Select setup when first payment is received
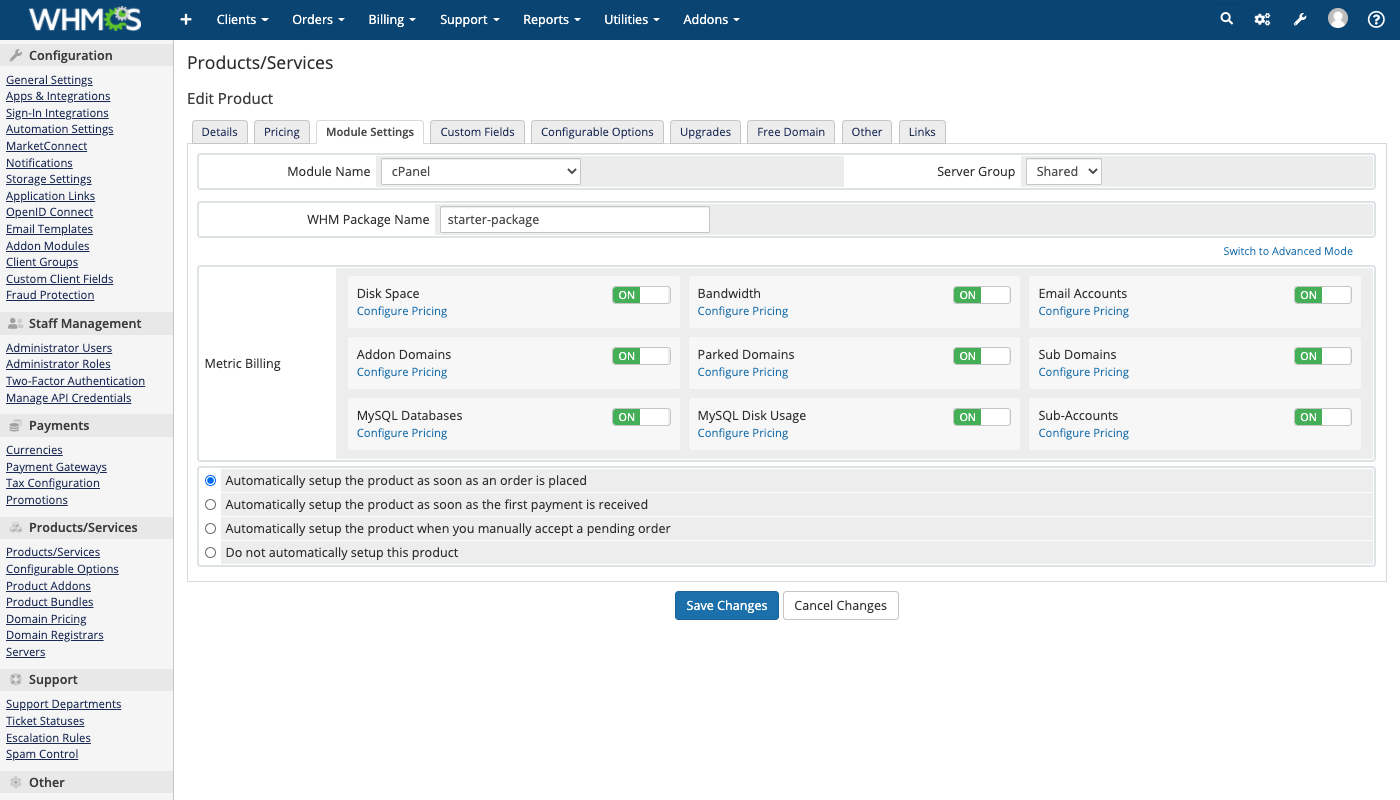This screenshot has height=800, width=1400. [x=210, y=504]
